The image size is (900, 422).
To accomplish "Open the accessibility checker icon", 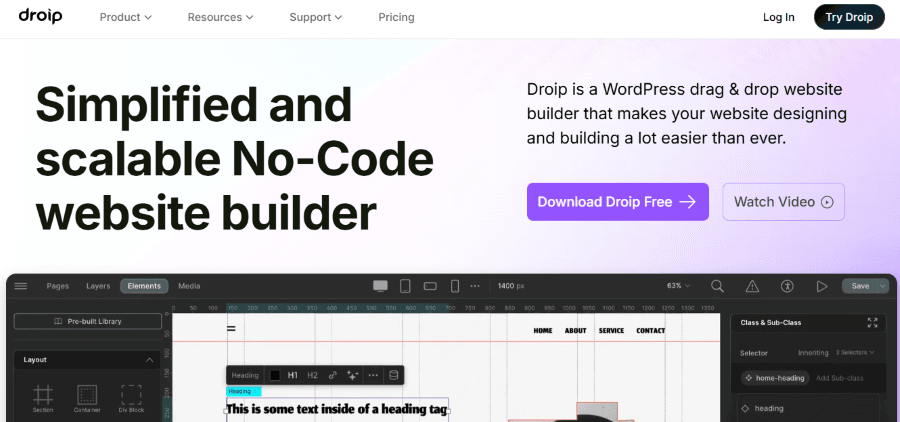I will (787, 286).
